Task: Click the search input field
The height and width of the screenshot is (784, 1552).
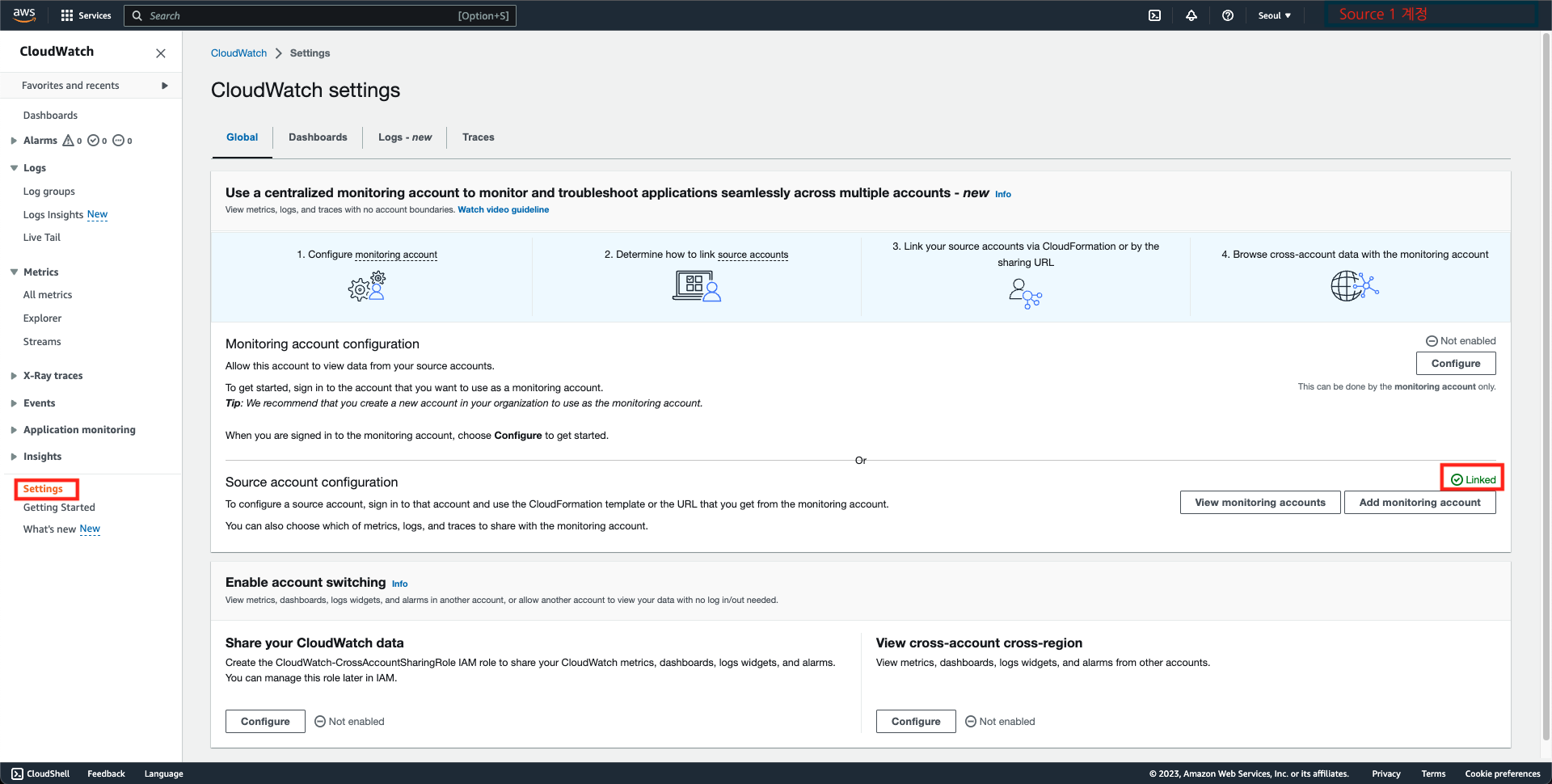Action: [x=320, y=15]
